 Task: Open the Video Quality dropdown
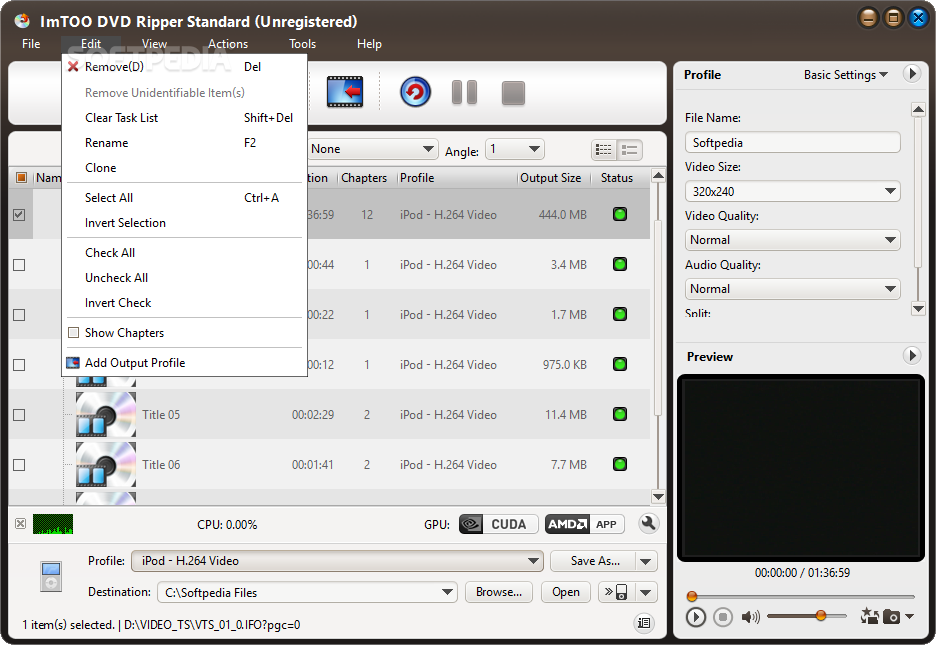pos(793,240)
